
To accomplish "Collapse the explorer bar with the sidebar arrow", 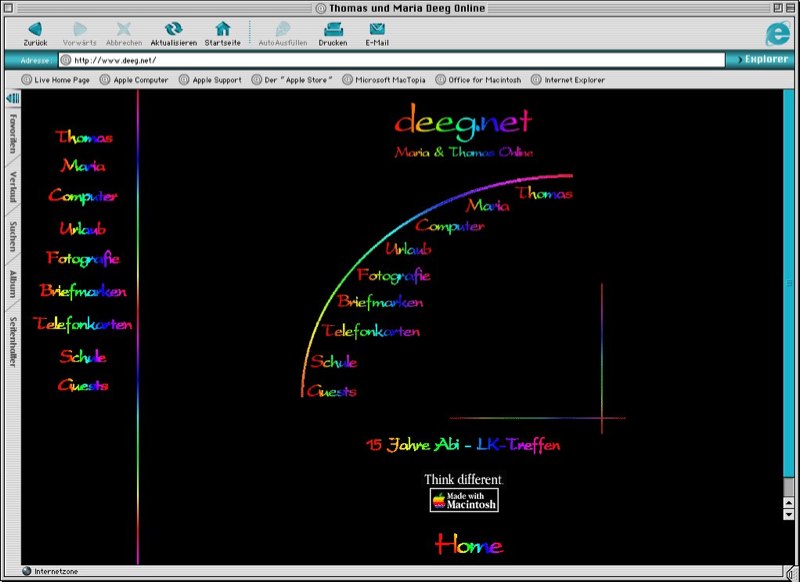I will 13,98.
